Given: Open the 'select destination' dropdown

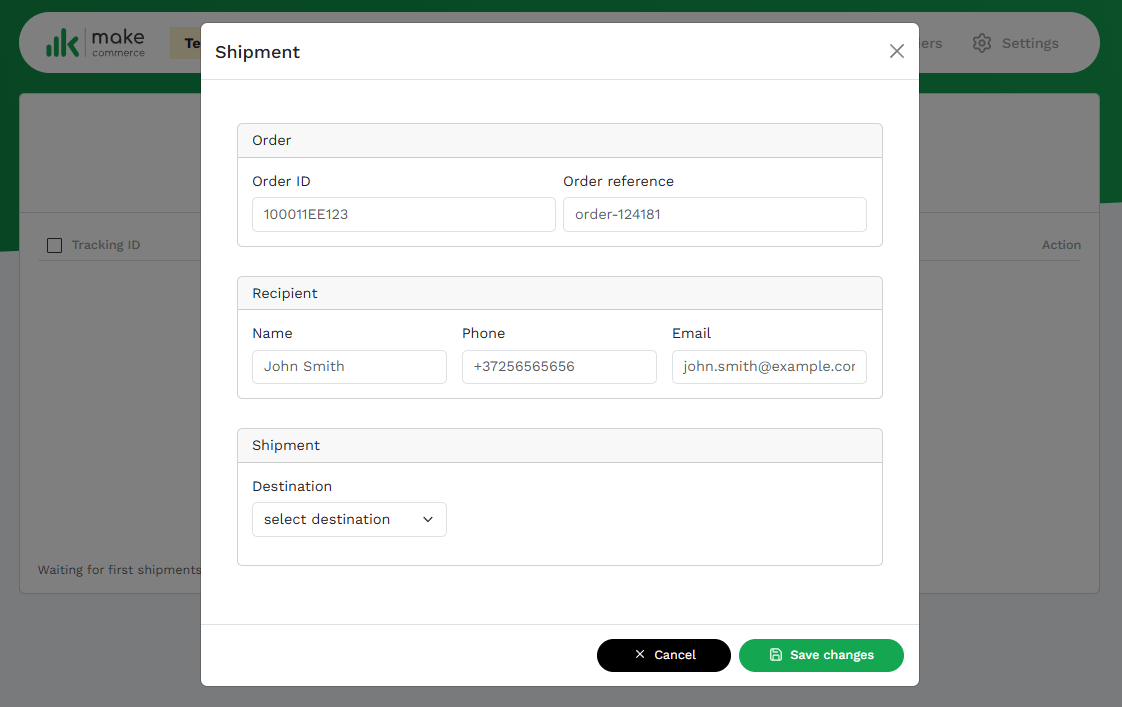Looking at the screenshot, I should (x=349, y=520).
